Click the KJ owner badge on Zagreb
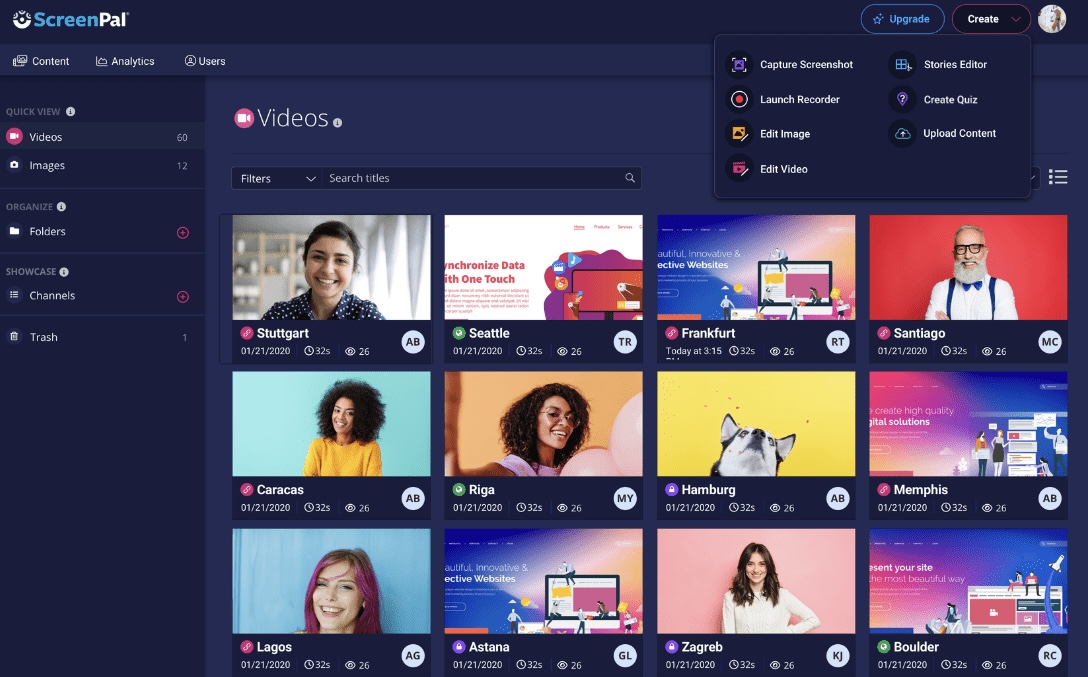The image size is (1088, 677). [838, 655]
